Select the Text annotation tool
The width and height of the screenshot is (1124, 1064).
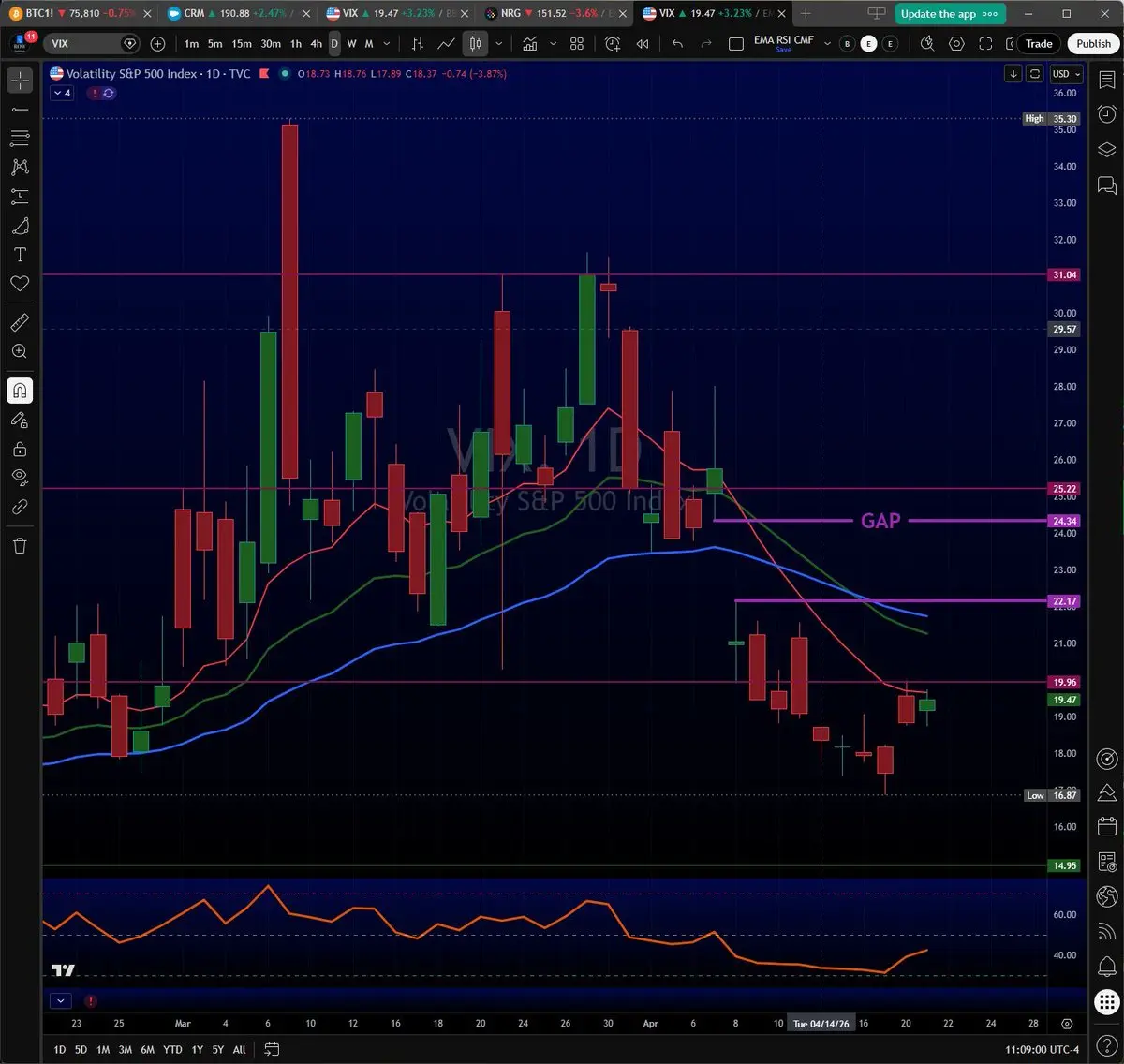20,255
